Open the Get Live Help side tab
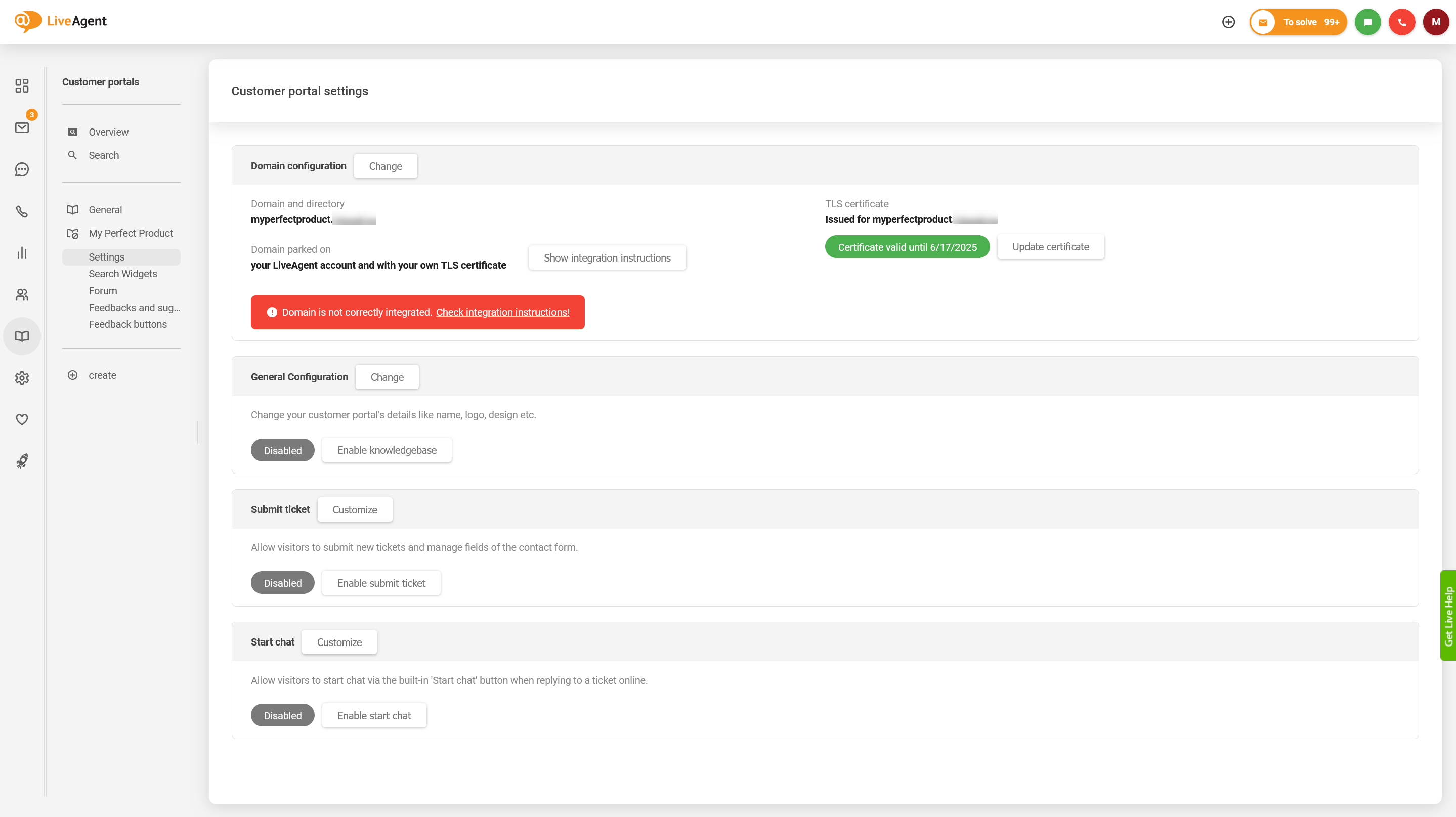Screen dimensions: 1456x817 pyautogui.click(x=1447, y=616)
